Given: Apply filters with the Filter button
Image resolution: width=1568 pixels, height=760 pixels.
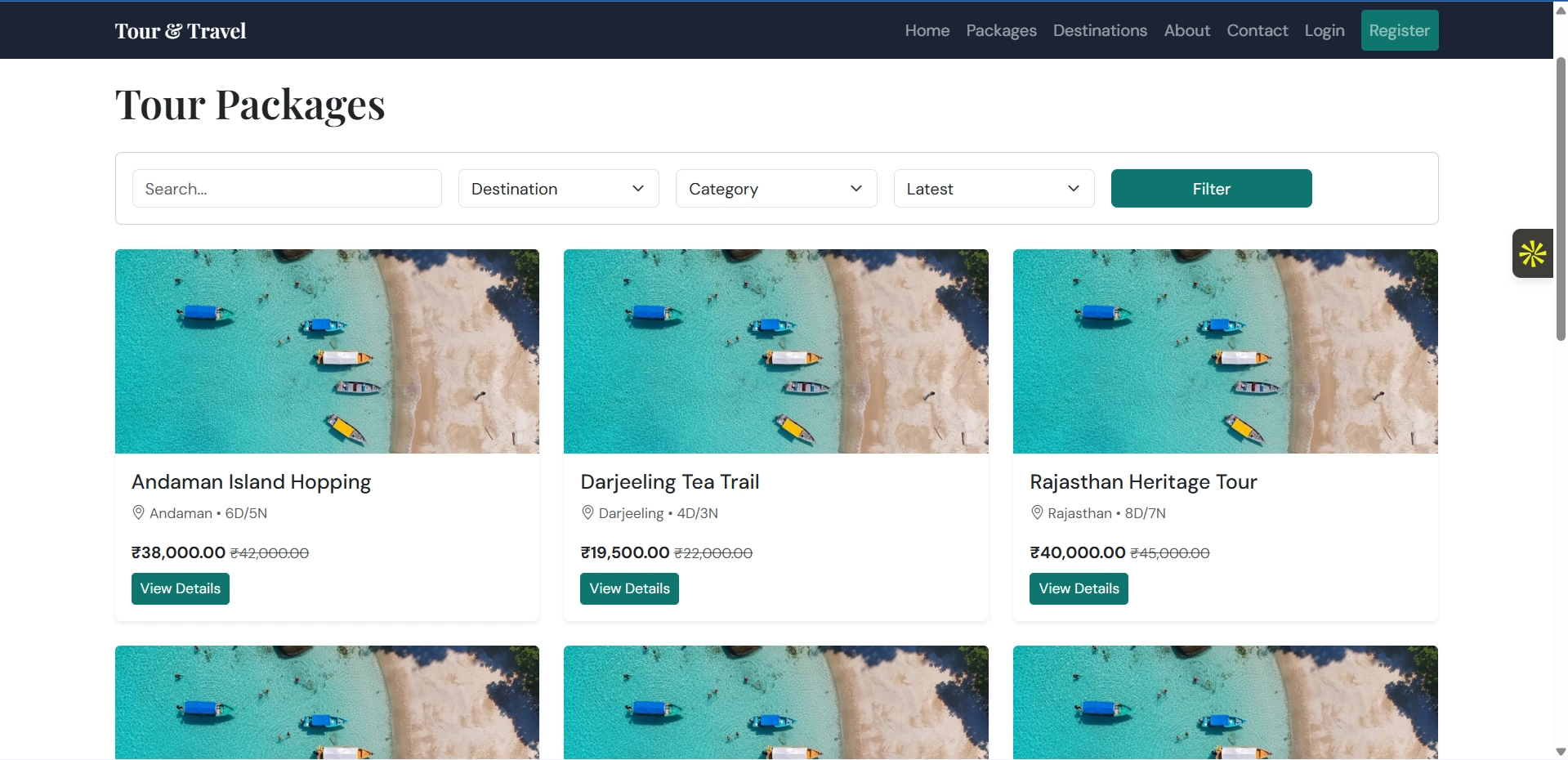Looking at the screenshot, I should point(1212,189).
